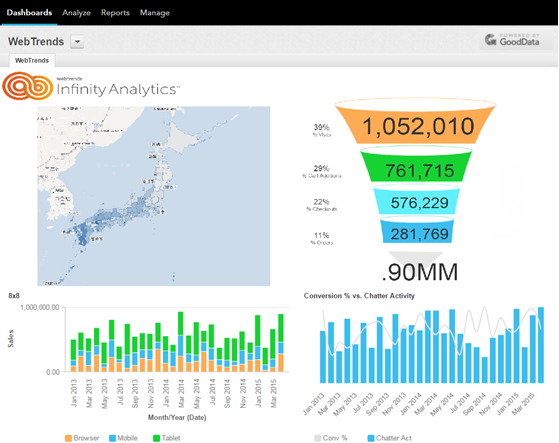
Task: Select the cyan funnel segment 576,229
Action: click(x=417, y=200)
